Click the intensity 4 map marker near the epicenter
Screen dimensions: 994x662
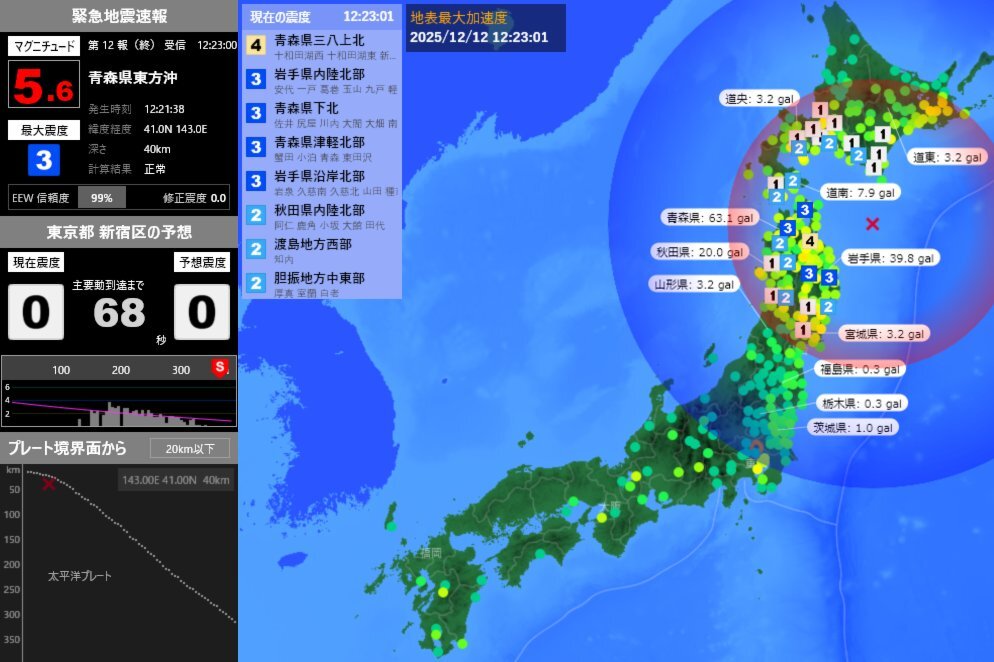click(811, 239)
